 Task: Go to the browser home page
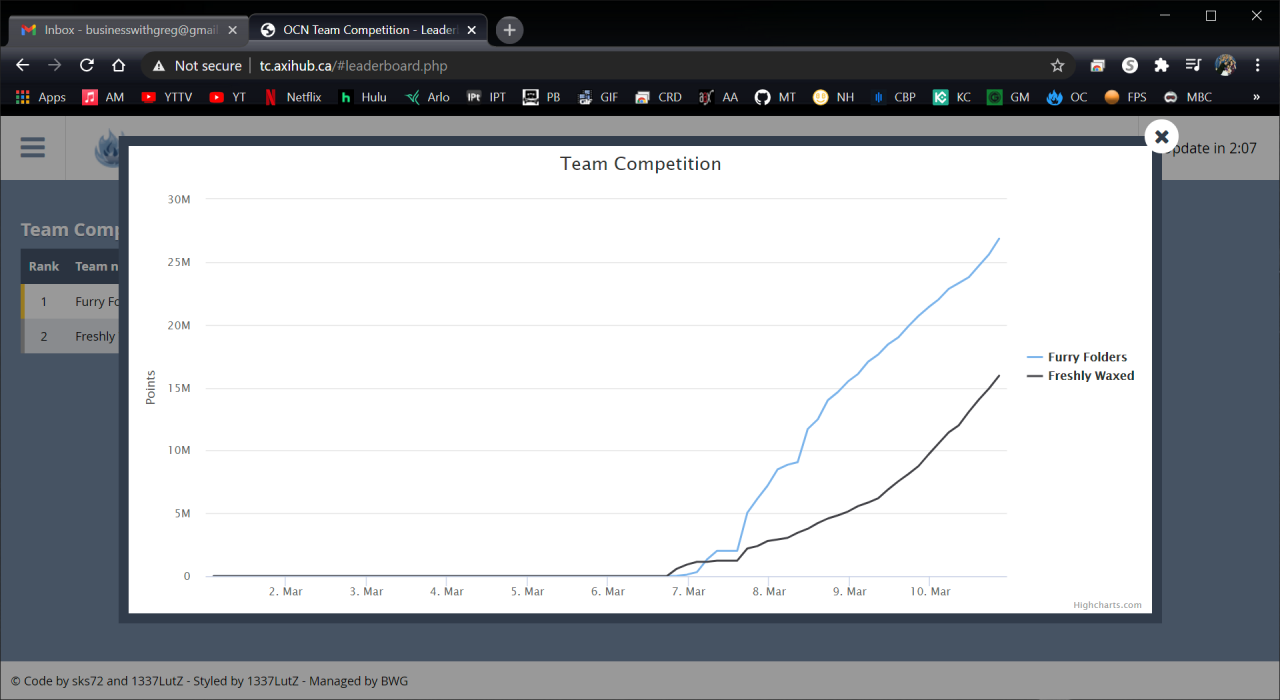pos(118,65)
